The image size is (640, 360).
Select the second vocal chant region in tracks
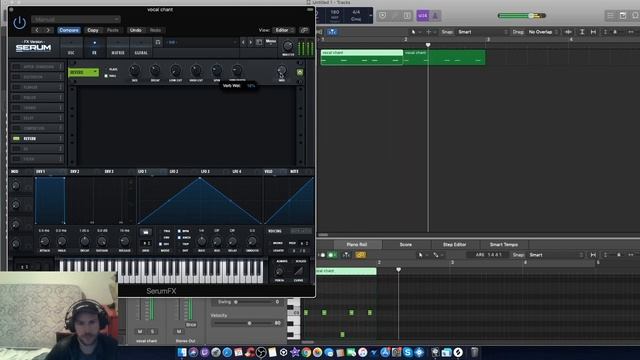pos(444,57)
